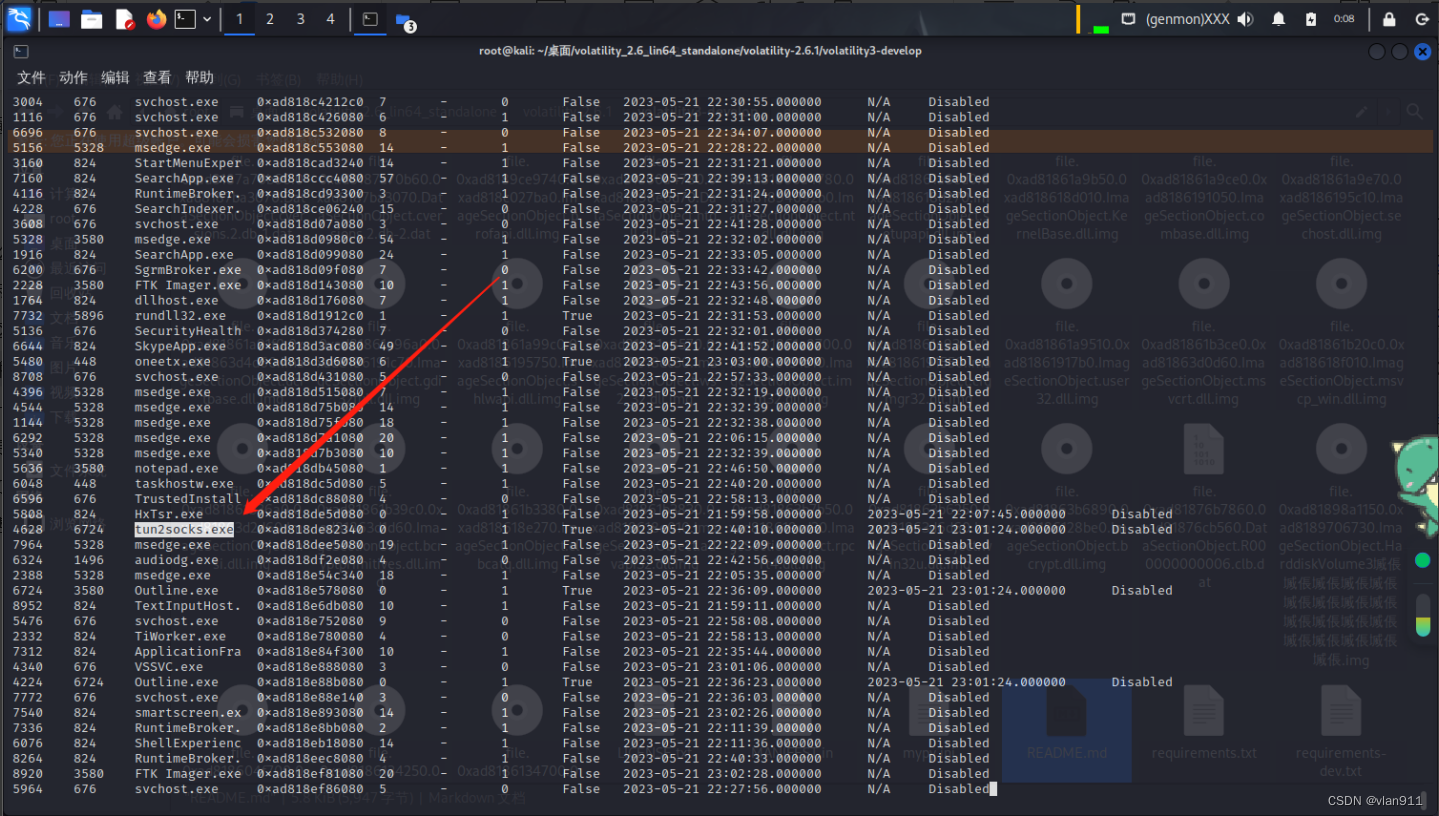The width and height of the screenshot is (1439, 816).
Task: Click the ShellExperienc process name
Action: tap(188, 743)
